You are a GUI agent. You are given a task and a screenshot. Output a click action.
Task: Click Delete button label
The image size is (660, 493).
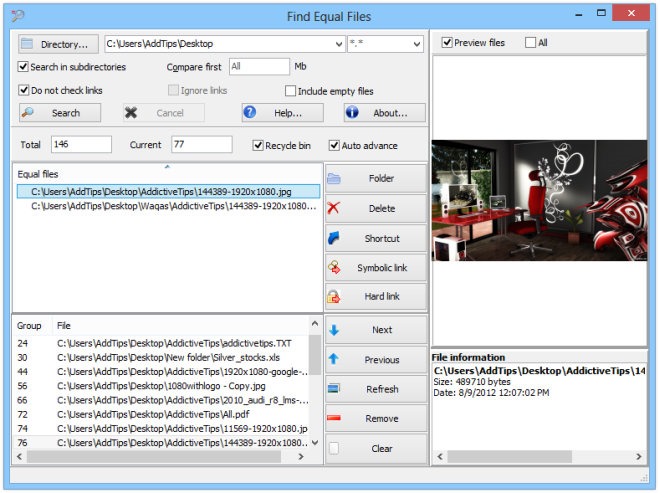pos(382,208)
